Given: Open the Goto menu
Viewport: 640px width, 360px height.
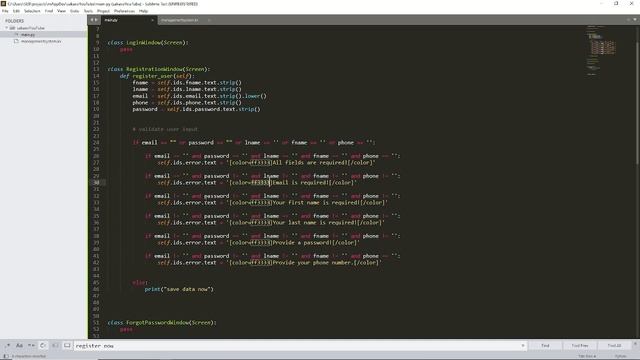Looking at the screenshot, I should pos(75,11).
